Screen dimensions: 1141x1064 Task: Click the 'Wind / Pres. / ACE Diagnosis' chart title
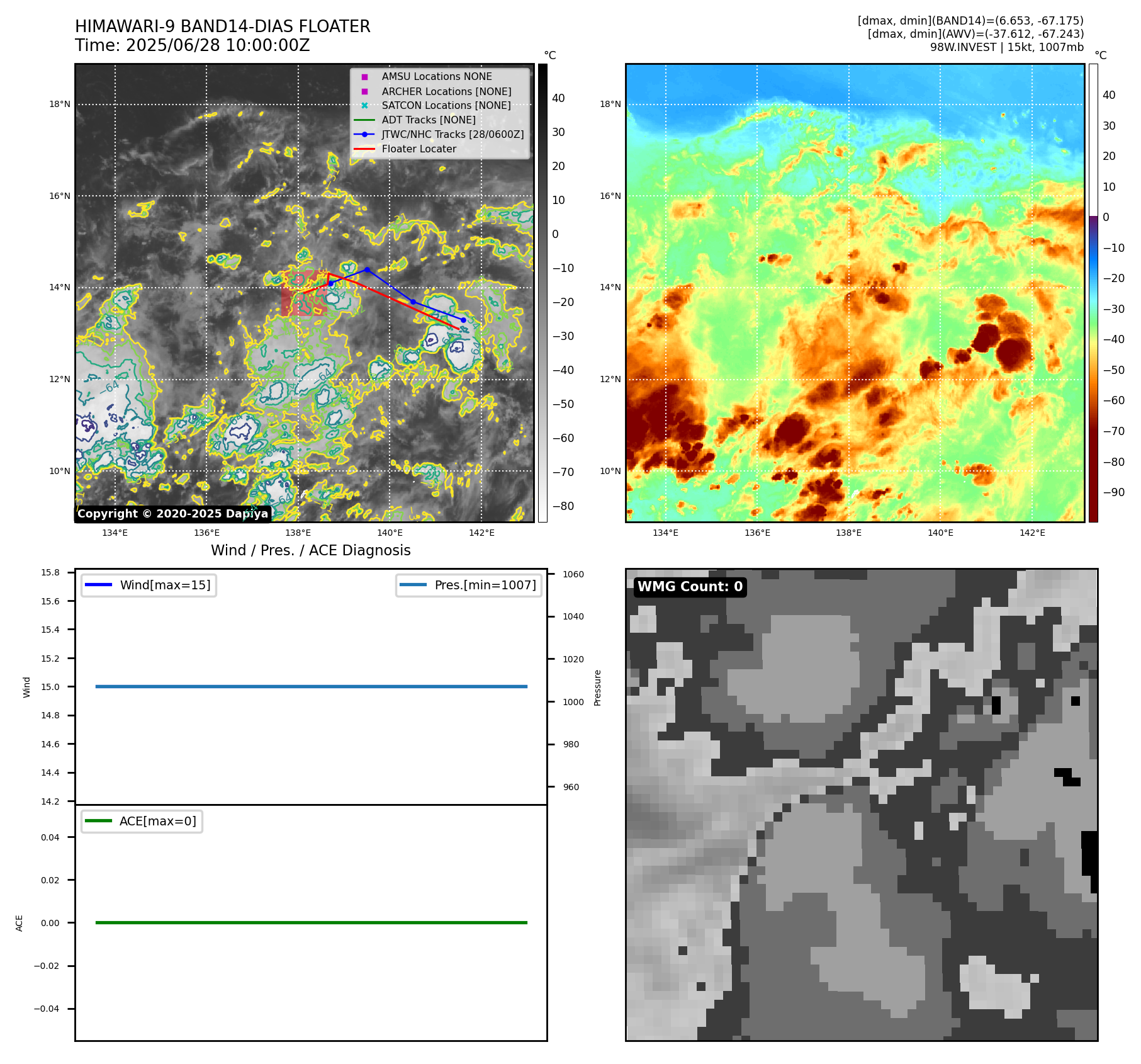pyautogui.click(x=311, y=550)
